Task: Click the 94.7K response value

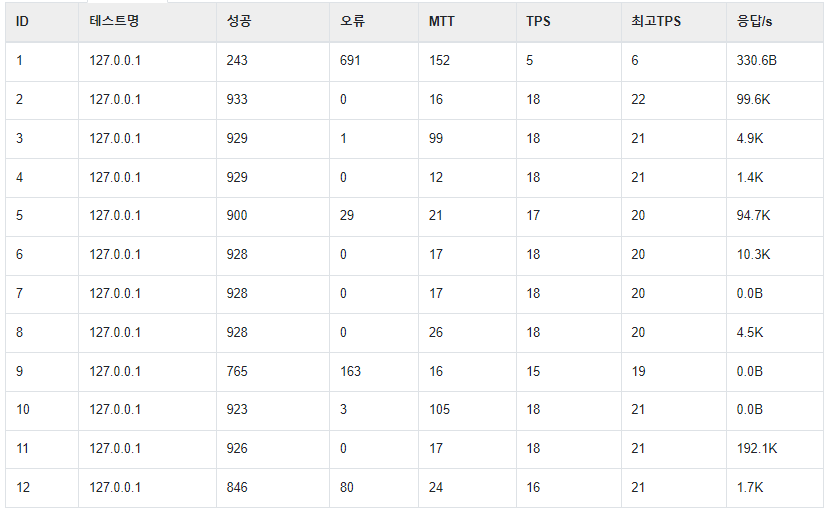Action: (753, 216)
